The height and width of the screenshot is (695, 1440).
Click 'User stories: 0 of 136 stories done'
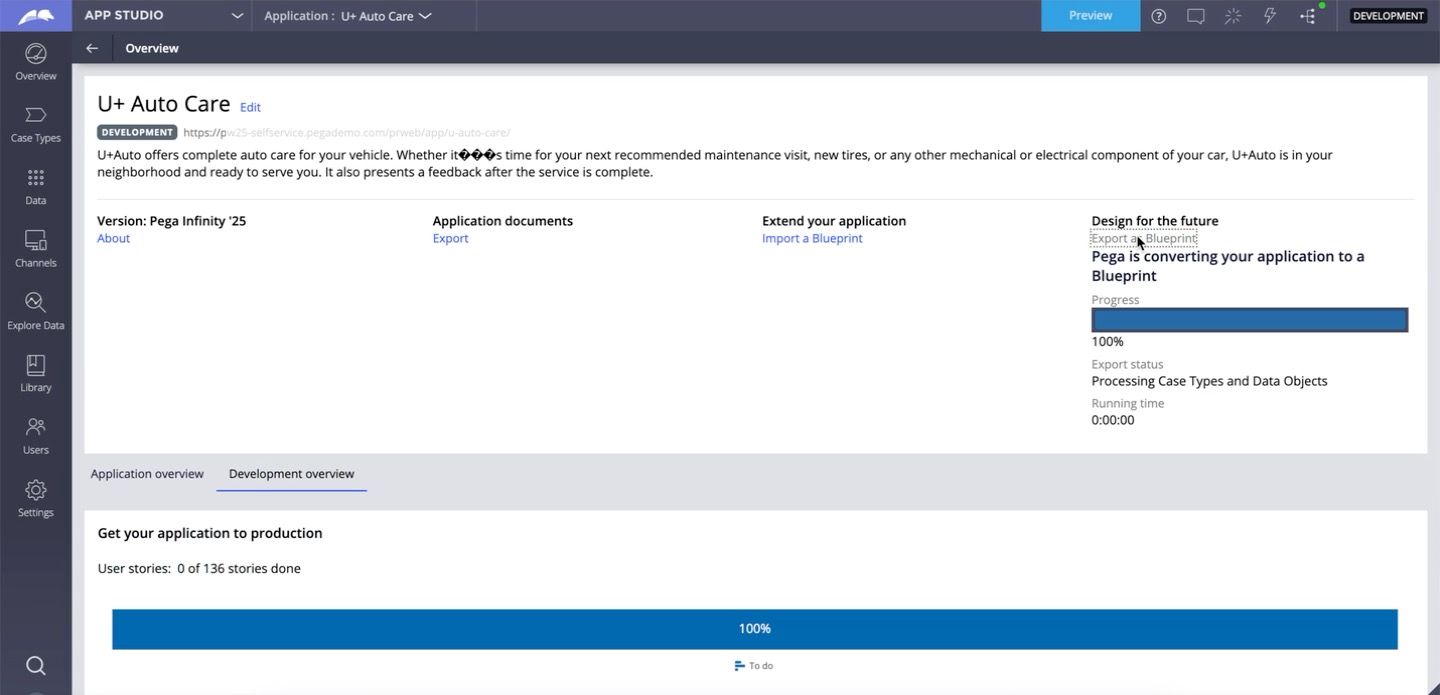pyautogui.click(x=199, y=569)
